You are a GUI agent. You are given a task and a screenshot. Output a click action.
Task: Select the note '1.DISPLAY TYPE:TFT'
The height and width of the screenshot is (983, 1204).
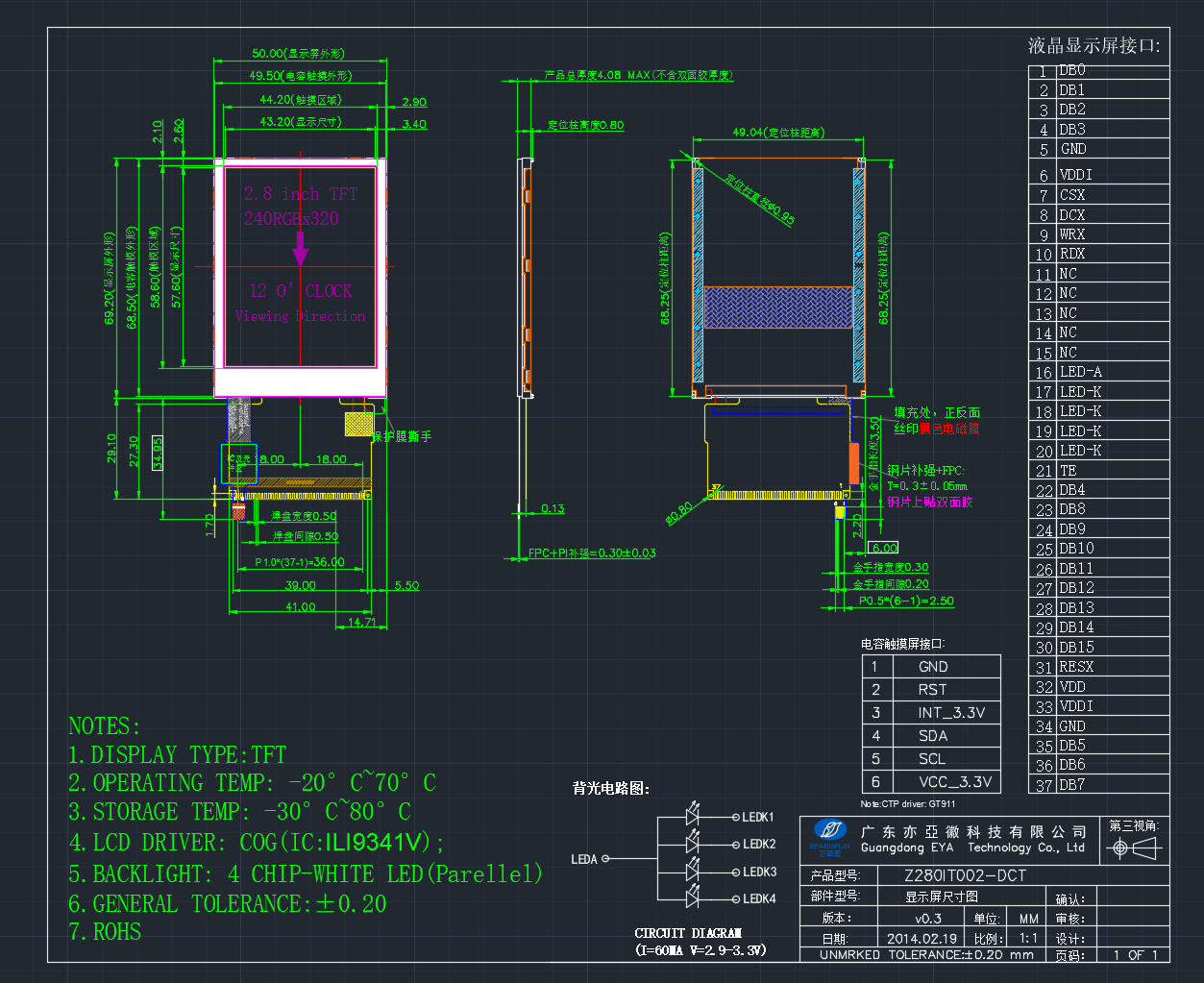click(x=177, y=755)
